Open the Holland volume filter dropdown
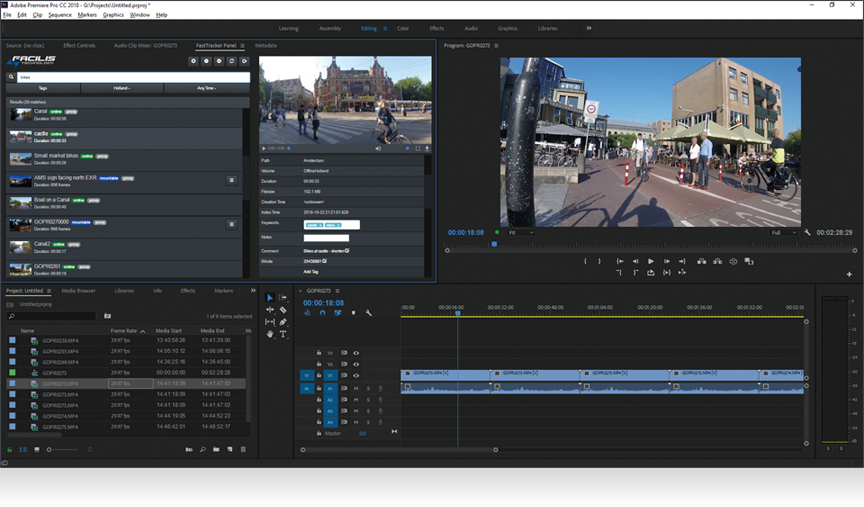The width and height of the screenshot is (864, 507). (122, 88)
